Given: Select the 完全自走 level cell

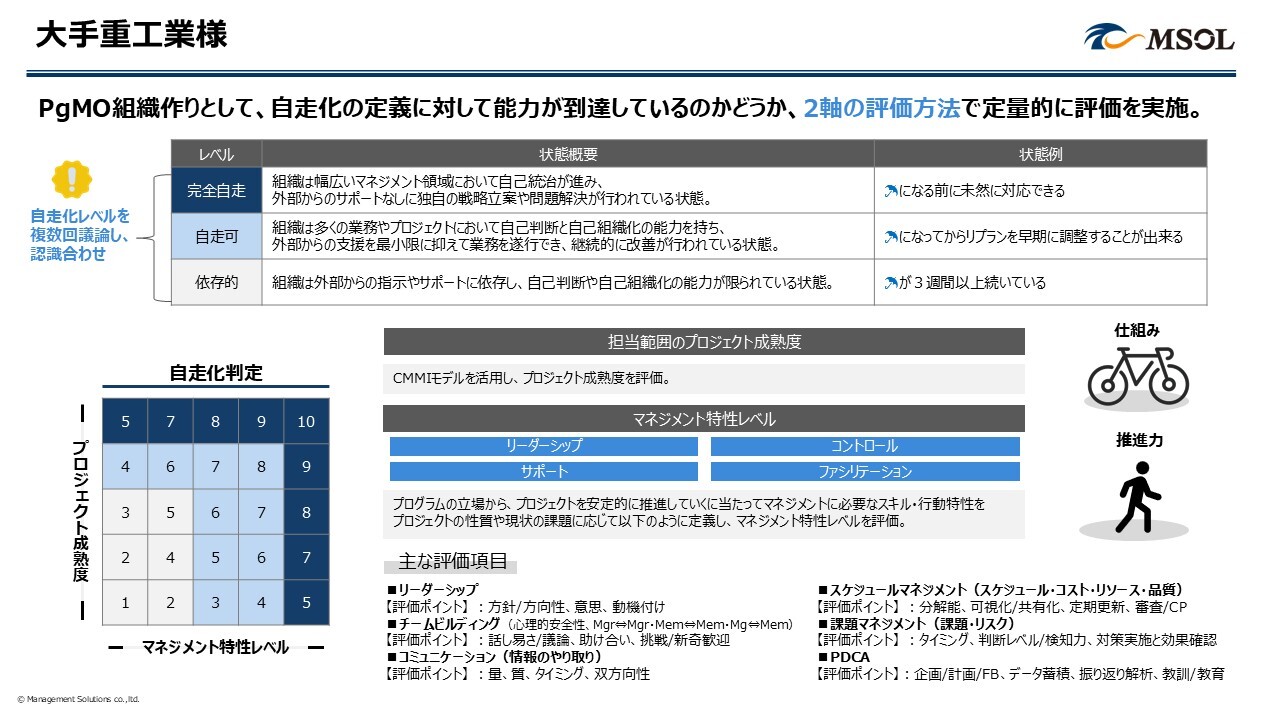Looking at the screenshot, I should tap(216, 190).
